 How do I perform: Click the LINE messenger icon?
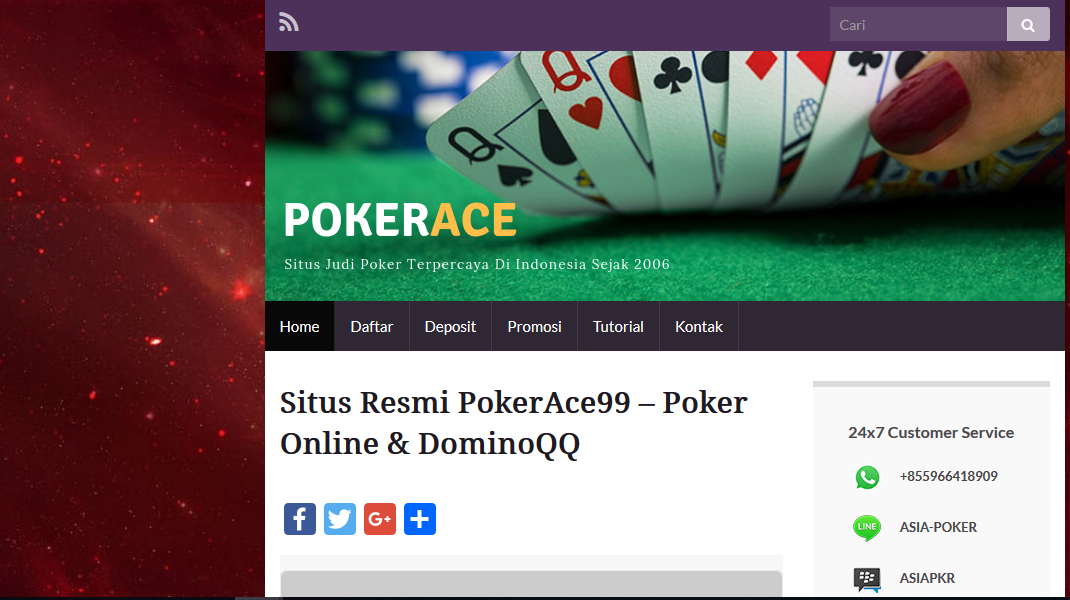click(867, 528)
